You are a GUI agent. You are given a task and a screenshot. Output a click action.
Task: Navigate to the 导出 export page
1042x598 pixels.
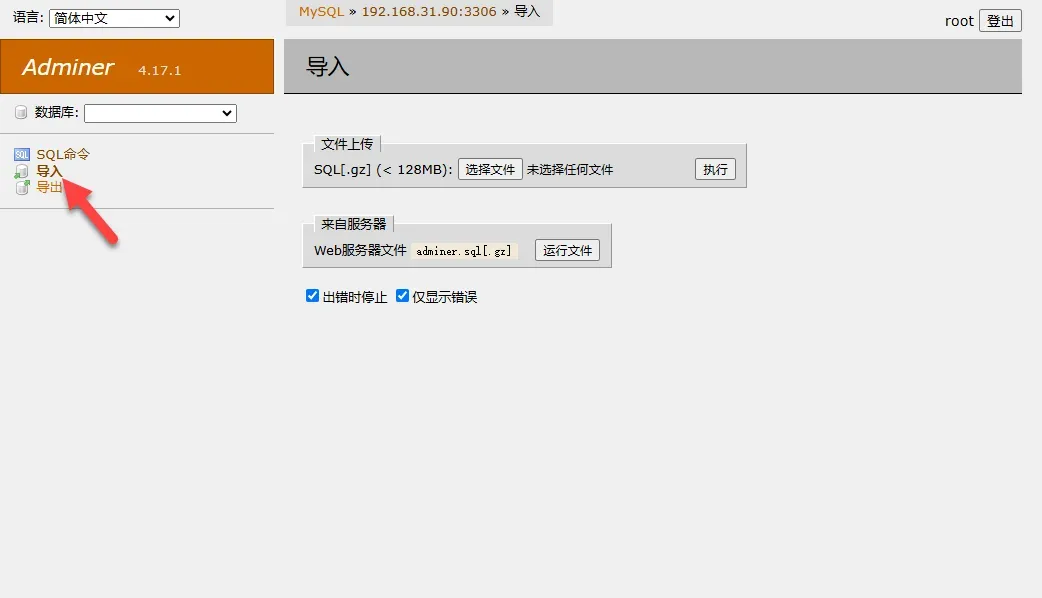(x=48, y=187)
